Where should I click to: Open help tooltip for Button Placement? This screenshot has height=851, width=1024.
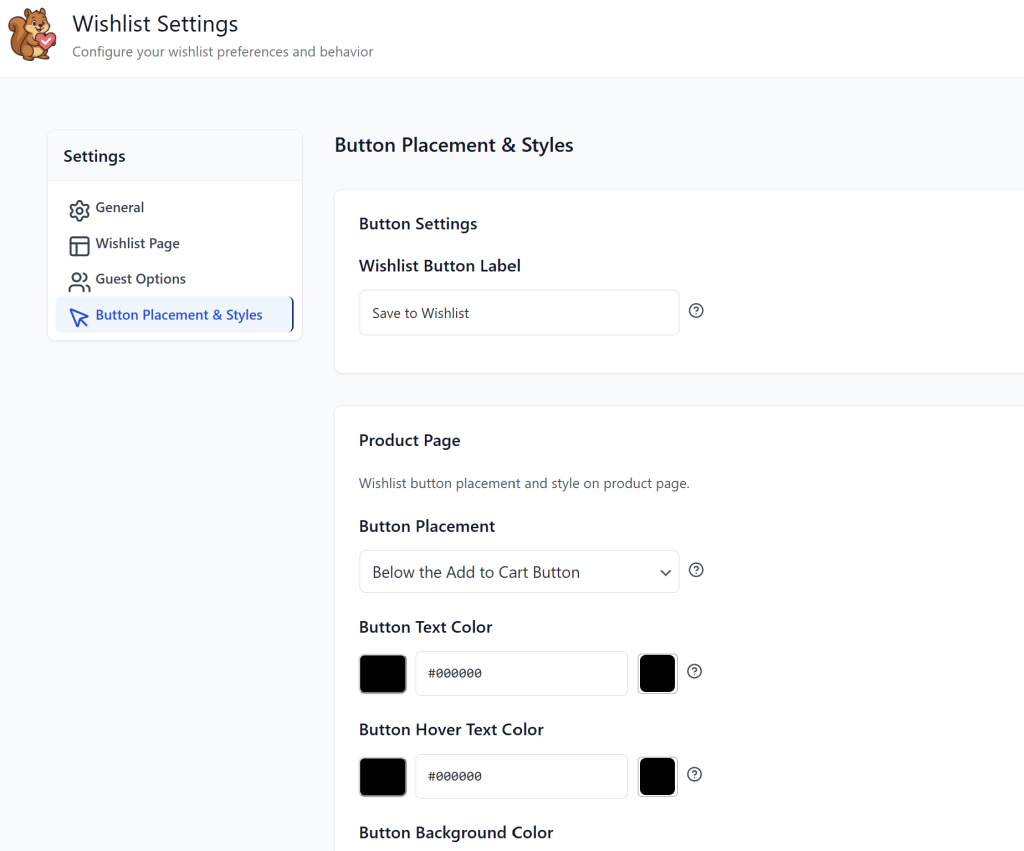tap(696, 570)
